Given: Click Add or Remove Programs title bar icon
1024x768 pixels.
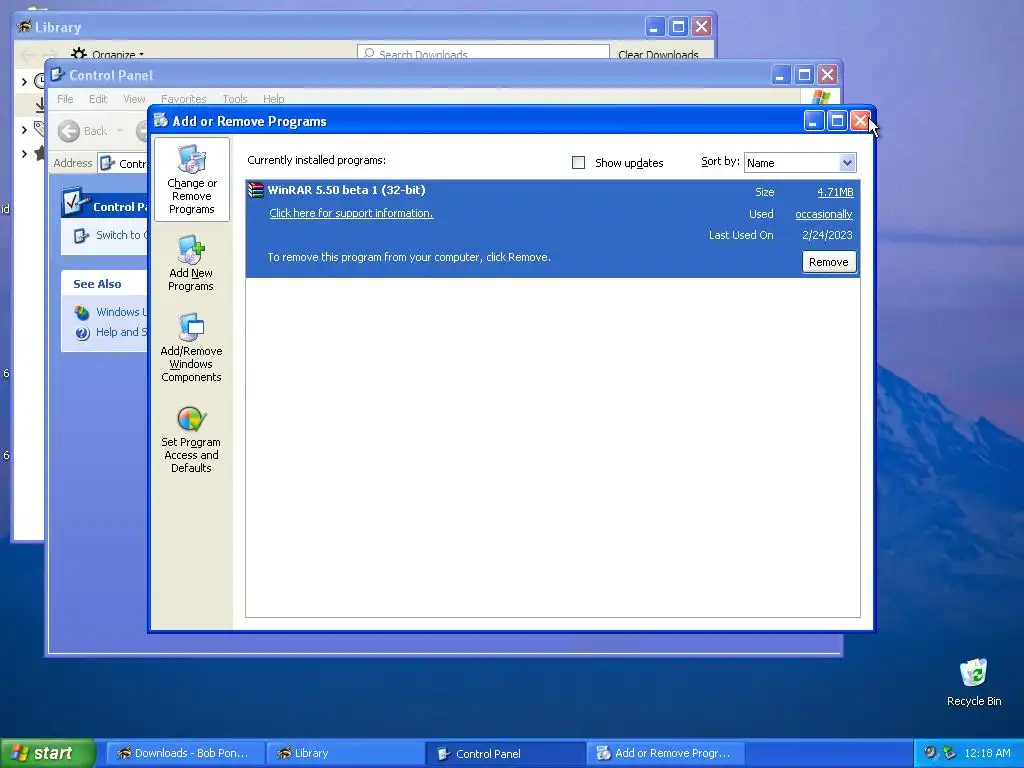Looking at the screenshot, I should coord(161,120).
